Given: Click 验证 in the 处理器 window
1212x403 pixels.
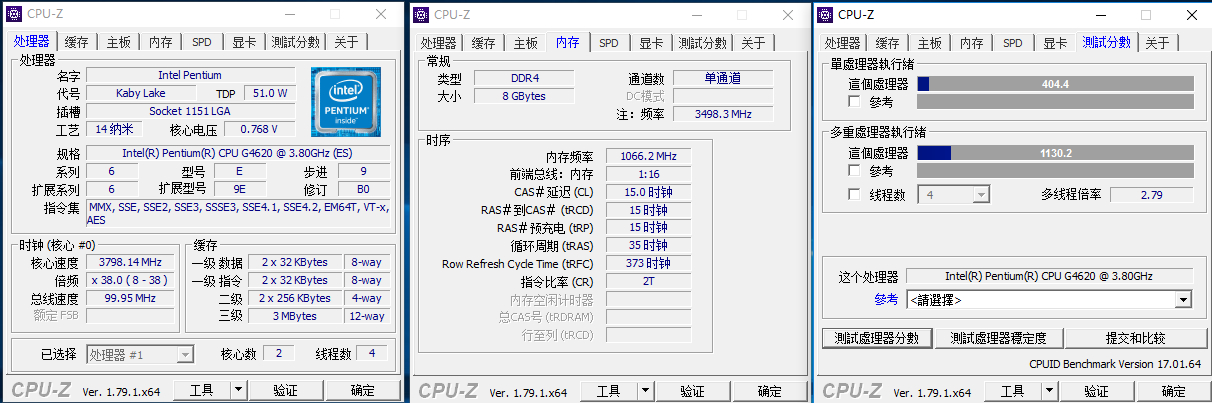Looking at the screenshot, I should click(x=285, y=390).
